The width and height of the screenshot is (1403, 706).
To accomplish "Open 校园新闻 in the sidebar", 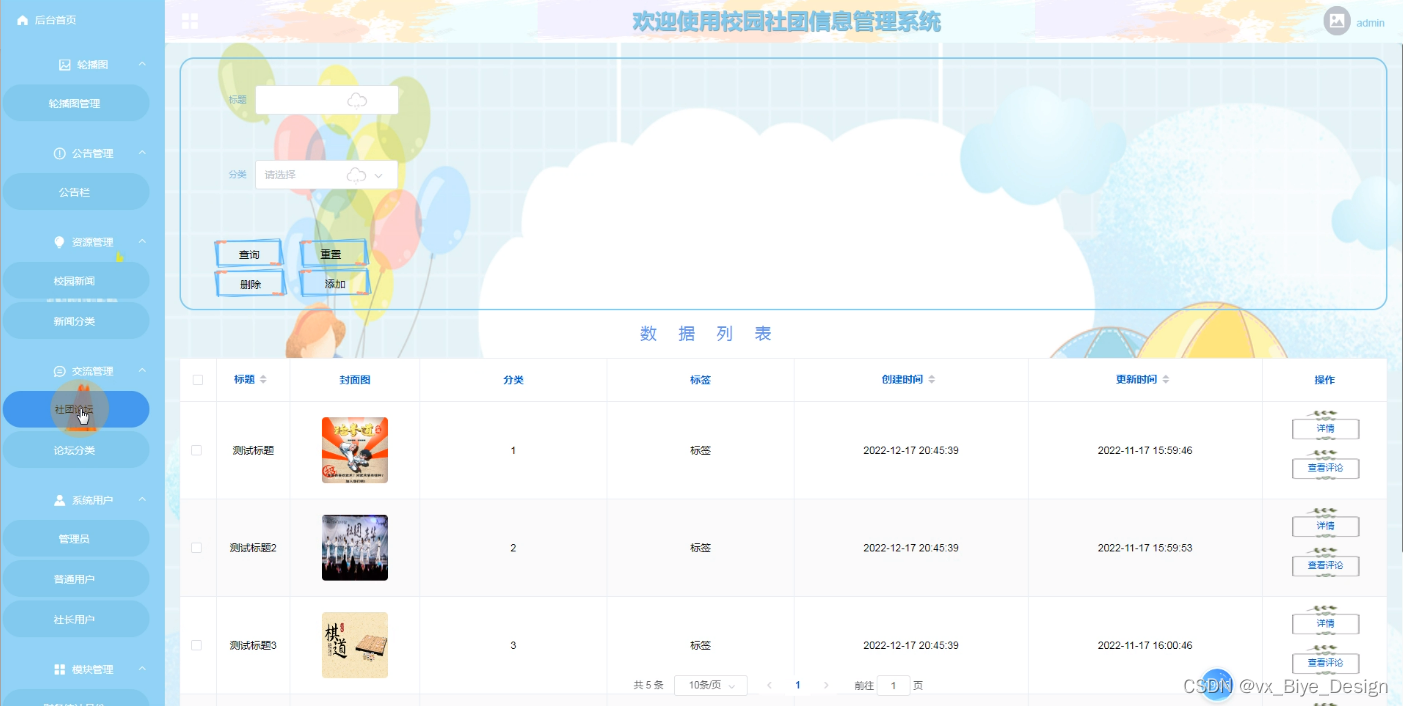I will pos(76,281).
